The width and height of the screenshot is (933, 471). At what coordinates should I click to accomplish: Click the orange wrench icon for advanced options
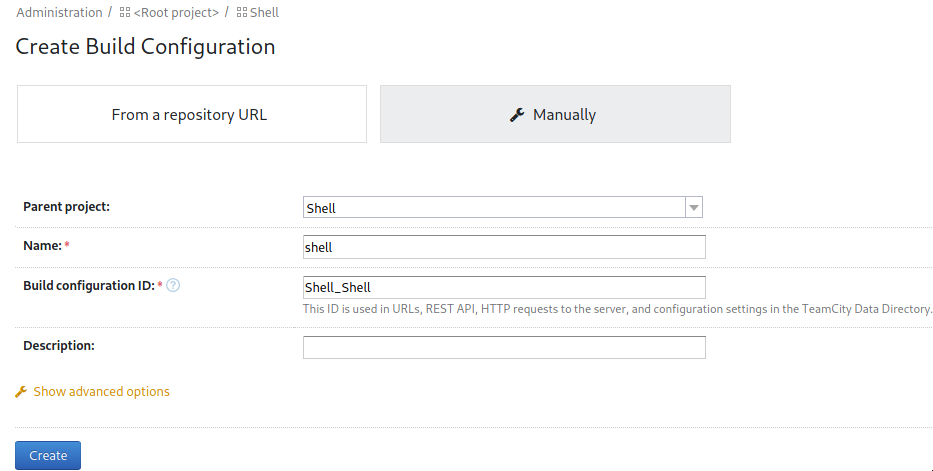pyautogui.click(x=21, y=391)
